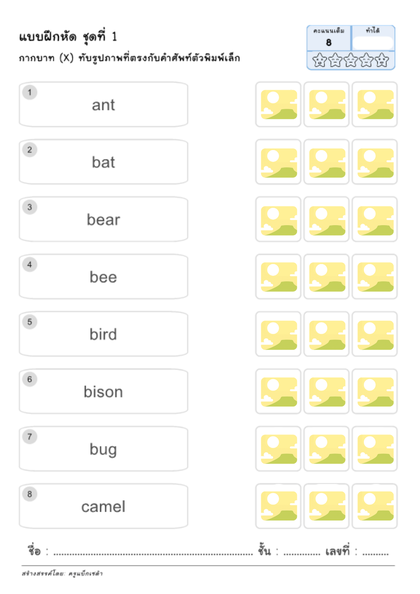Click the number 5 badge beside bird
Screen dimensions: 420x594
30,322
